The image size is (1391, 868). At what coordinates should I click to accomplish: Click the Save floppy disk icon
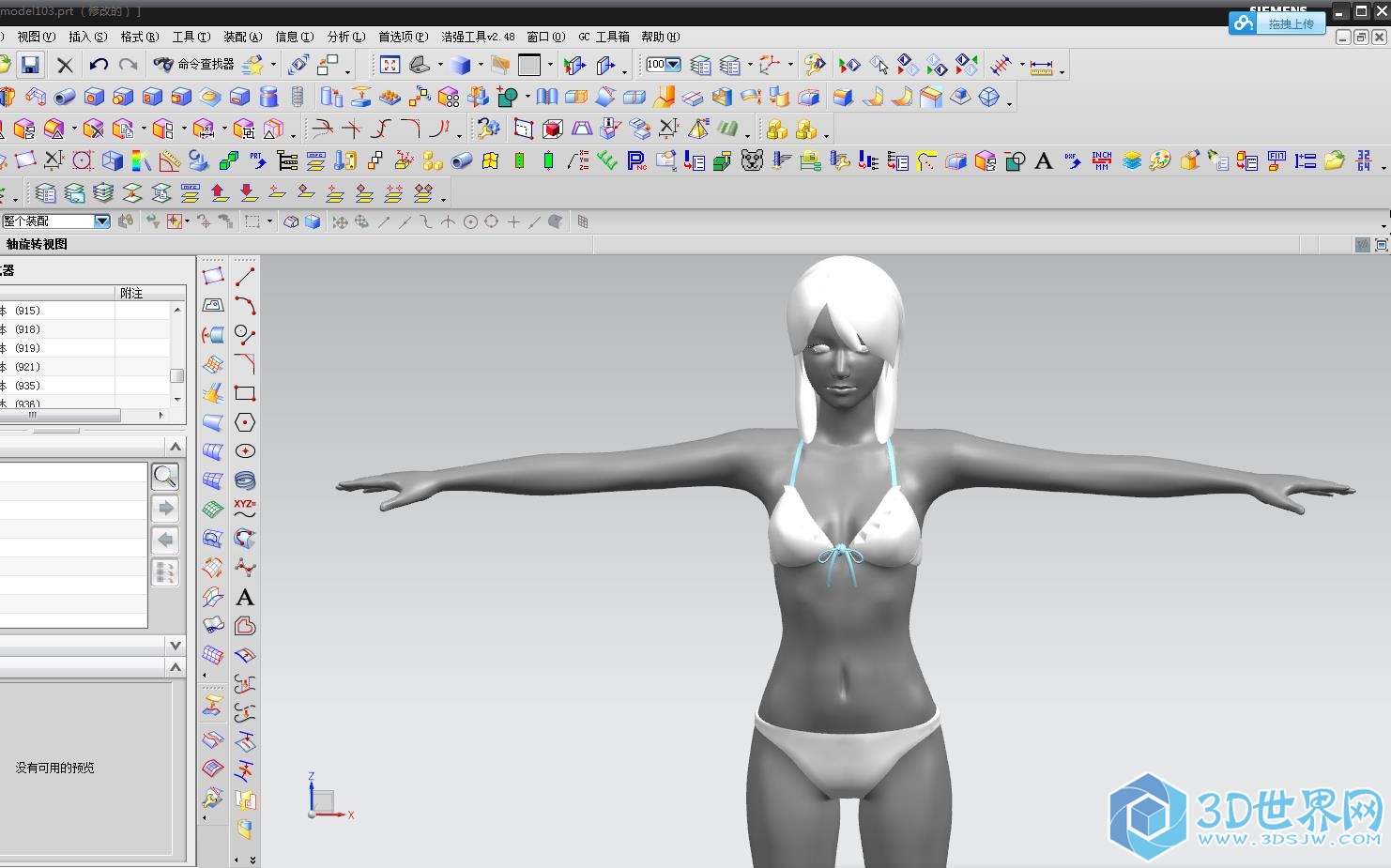click(x=30, y=65)
